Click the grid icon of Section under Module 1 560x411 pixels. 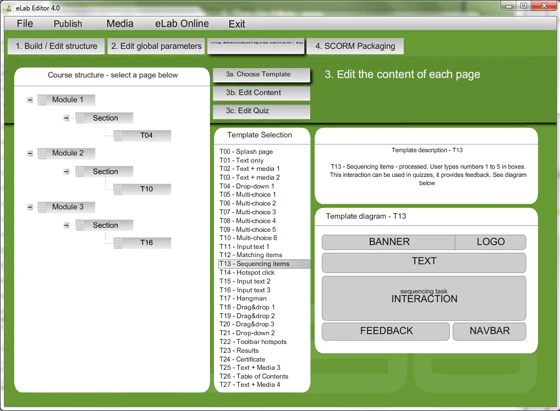(x=80, y=118)
